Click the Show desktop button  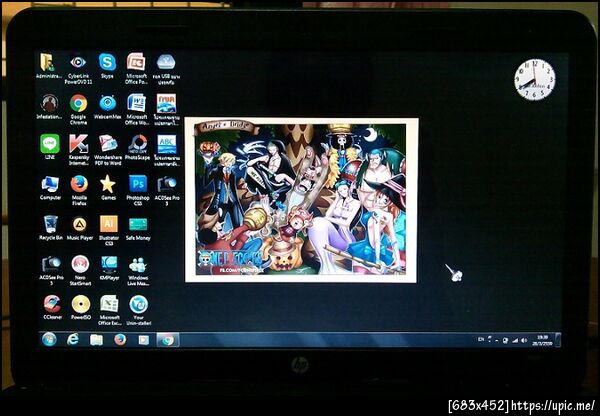pos(558,340)
